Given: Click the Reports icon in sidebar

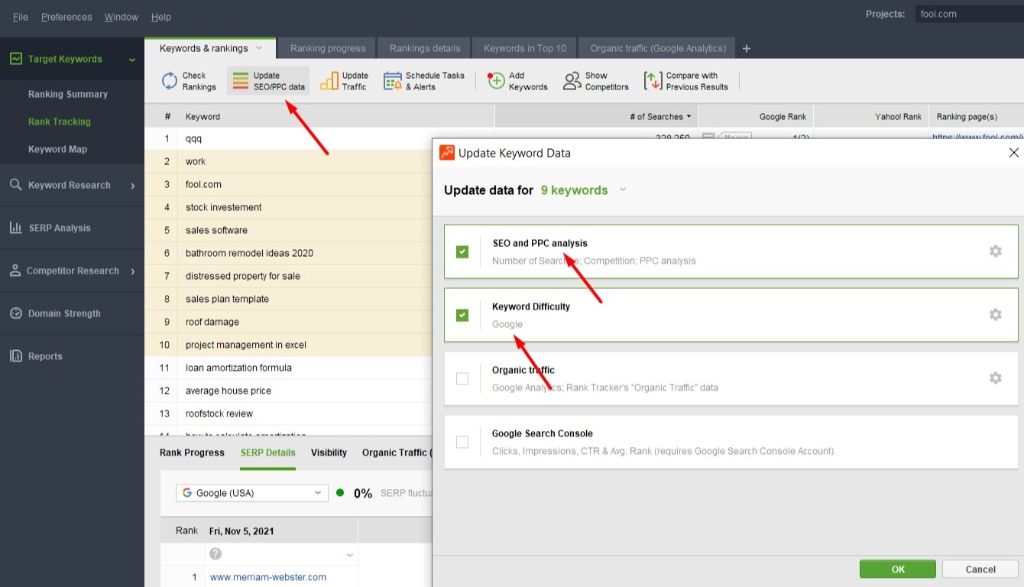Looking at the screenshot, I should (x=16, y=356).
